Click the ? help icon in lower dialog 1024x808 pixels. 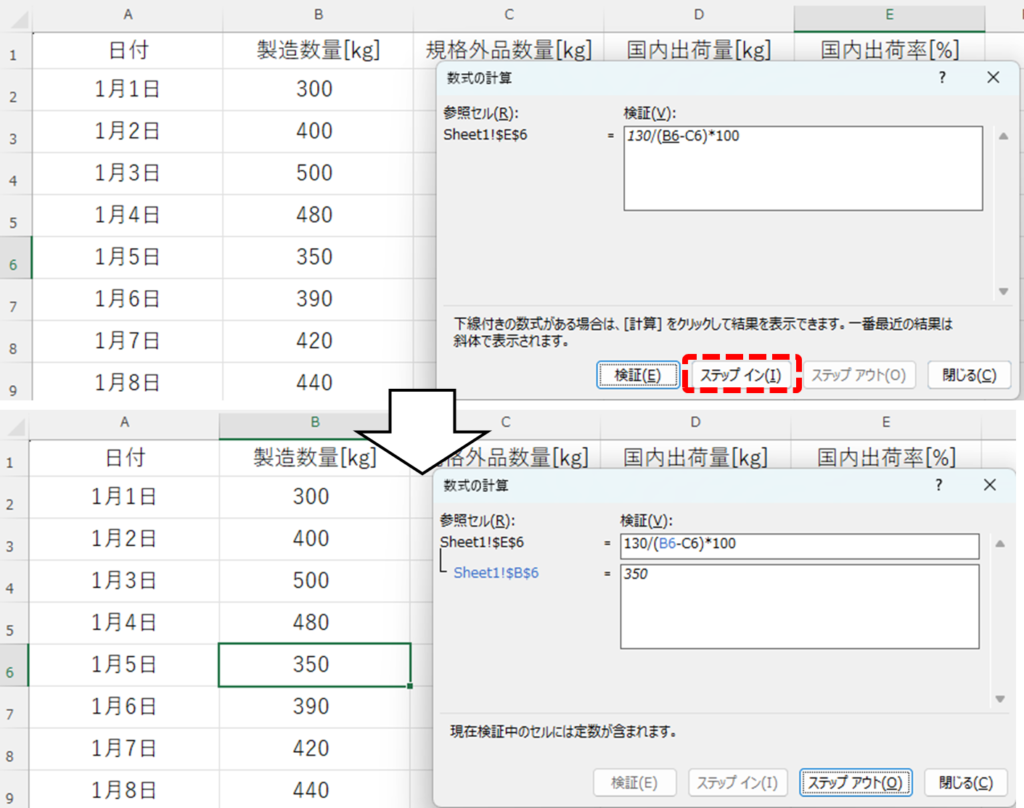tap(939, 485)
